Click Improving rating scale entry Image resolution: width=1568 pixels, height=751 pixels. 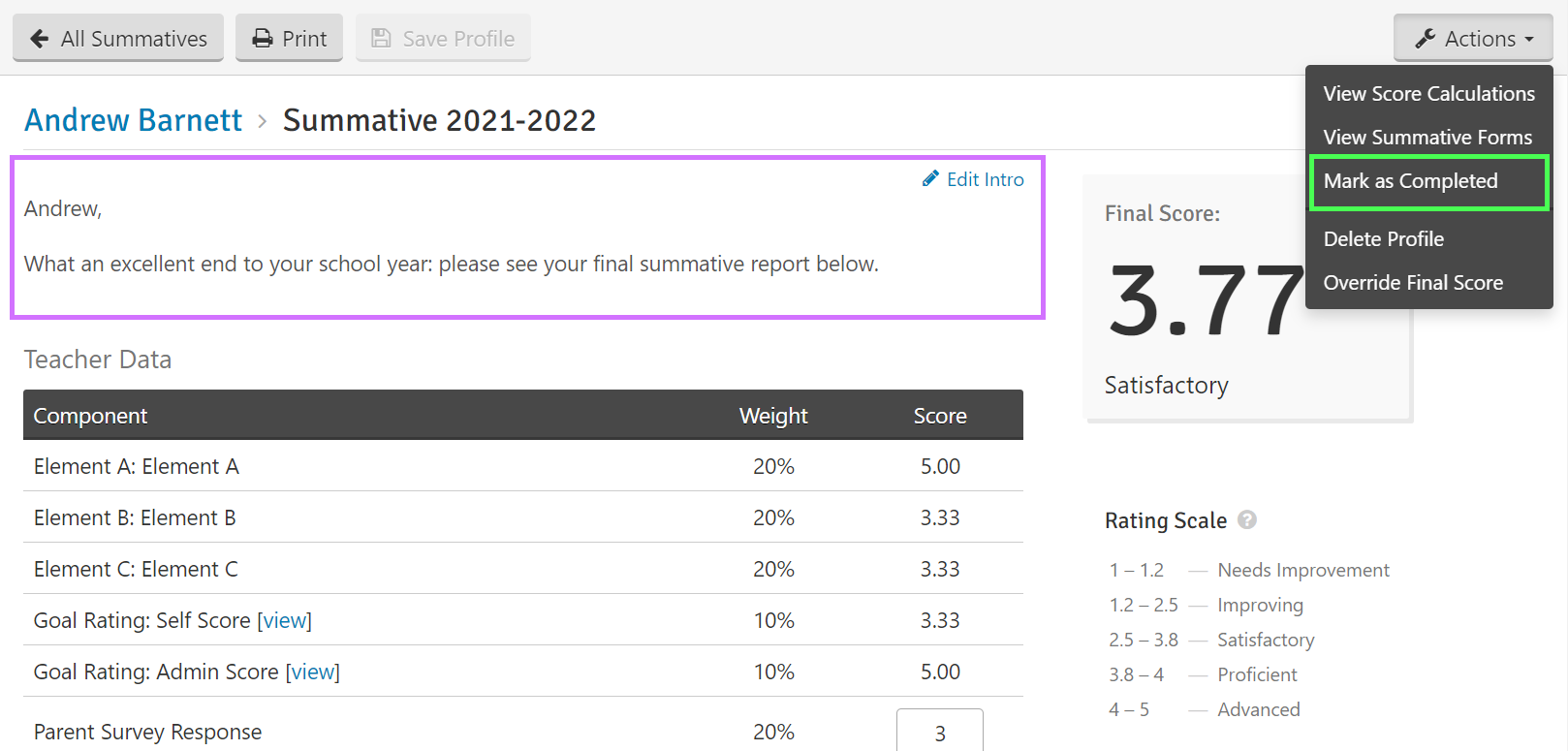pos(1260,605)
